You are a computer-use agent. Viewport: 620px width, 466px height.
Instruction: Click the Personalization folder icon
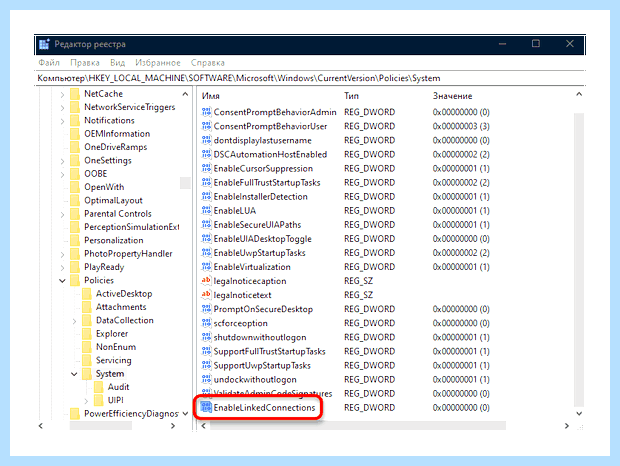pos(75,240)
